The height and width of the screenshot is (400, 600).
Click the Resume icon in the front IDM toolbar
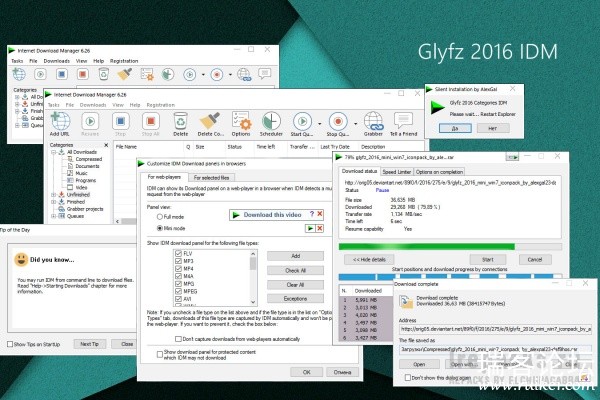pyautogui.click(x=90, y=122)
